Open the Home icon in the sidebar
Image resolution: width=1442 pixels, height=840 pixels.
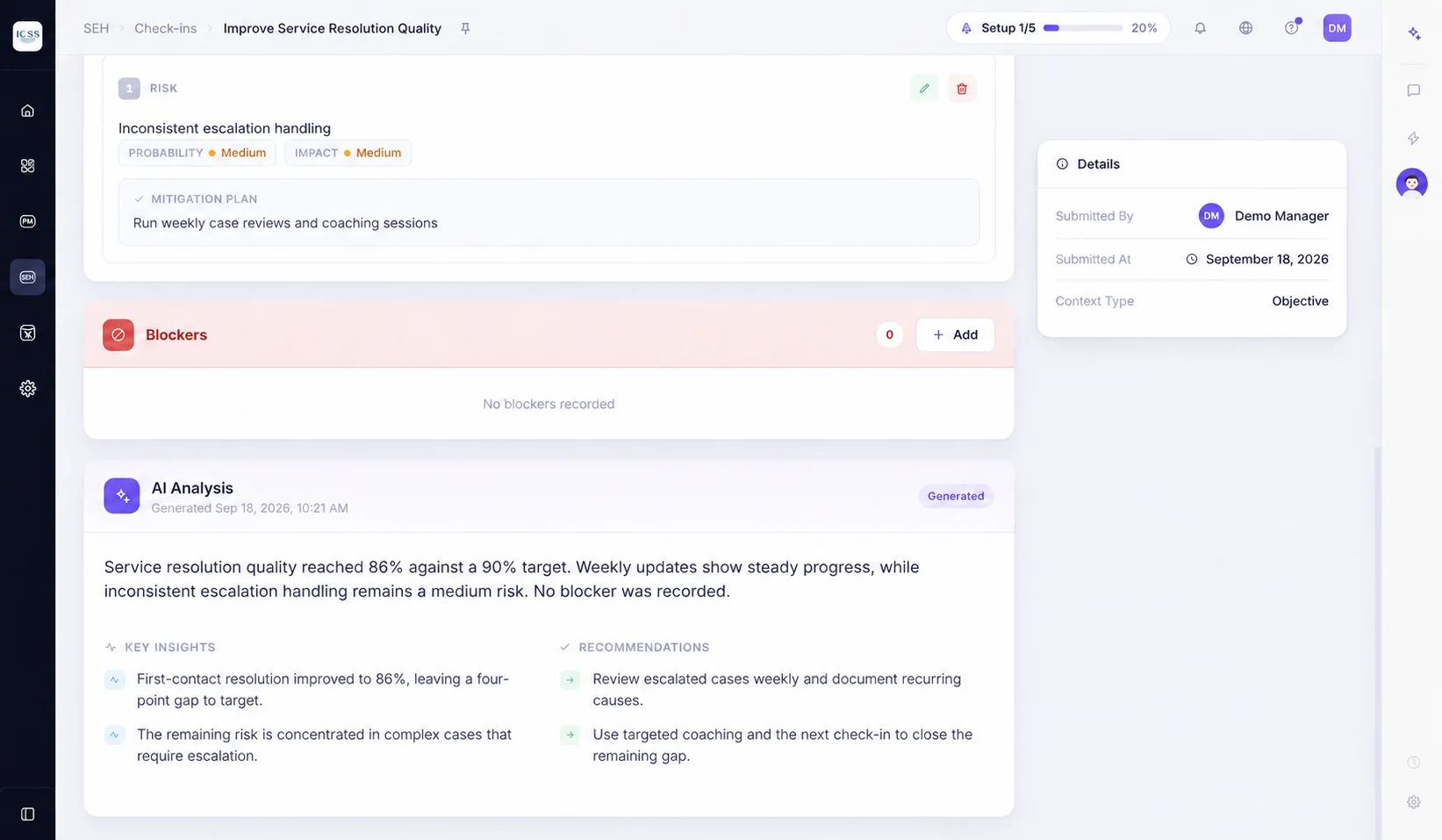[x=27, y=111]
